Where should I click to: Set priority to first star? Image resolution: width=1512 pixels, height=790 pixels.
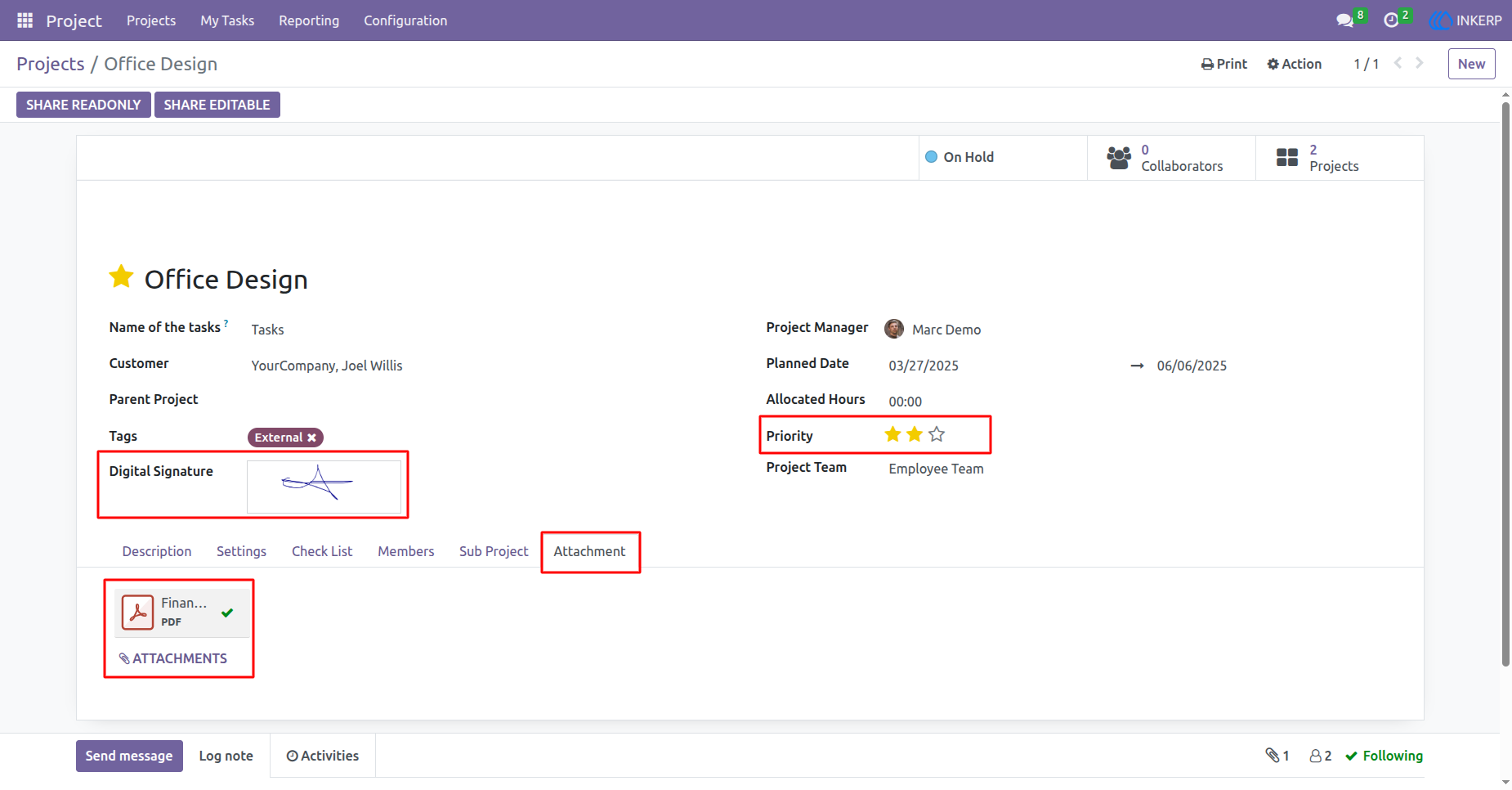tap(892, 434)
